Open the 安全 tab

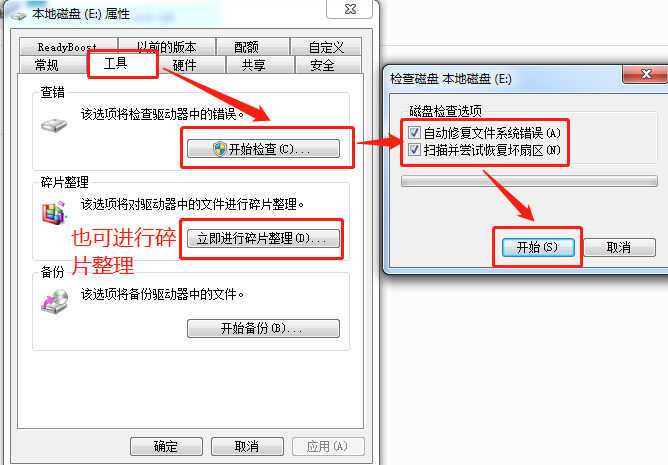(322, 65)
